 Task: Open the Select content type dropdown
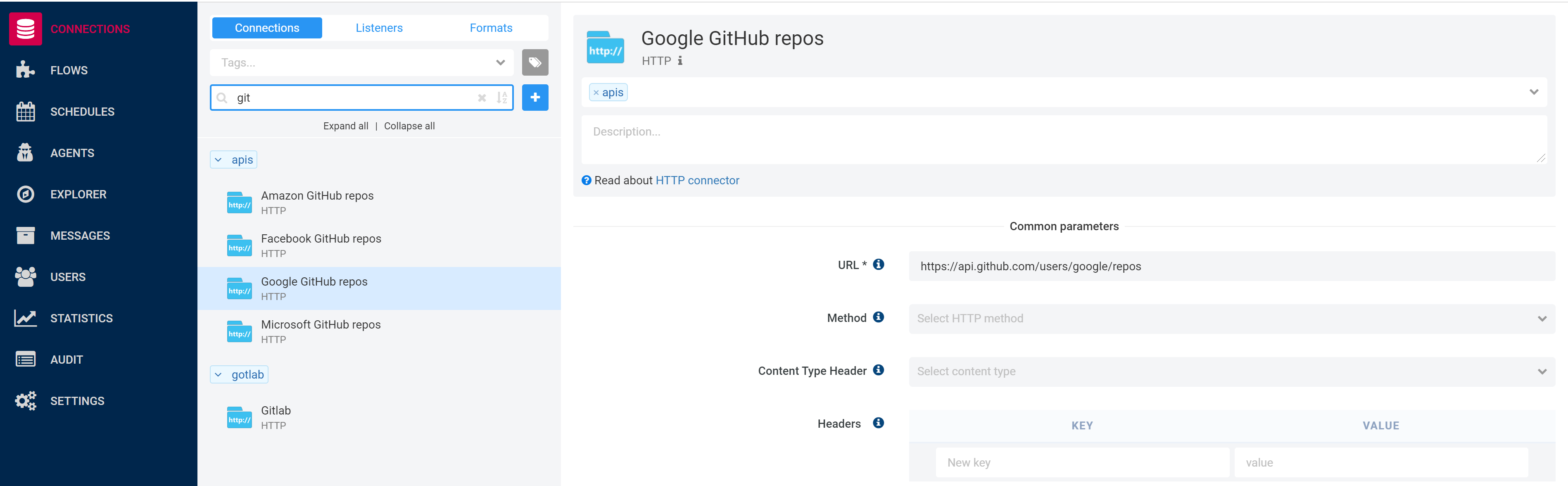[1231, 372]
